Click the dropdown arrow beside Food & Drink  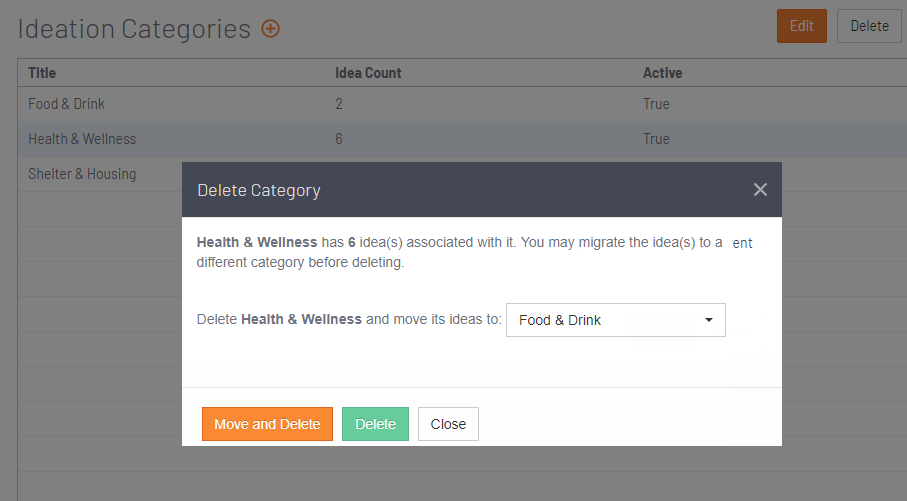tap(709, 320)
